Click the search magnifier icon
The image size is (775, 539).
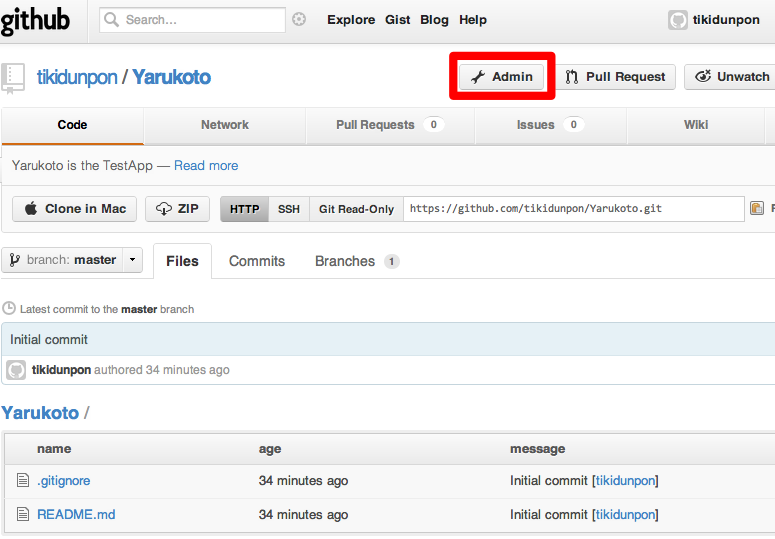click(112, 20)
